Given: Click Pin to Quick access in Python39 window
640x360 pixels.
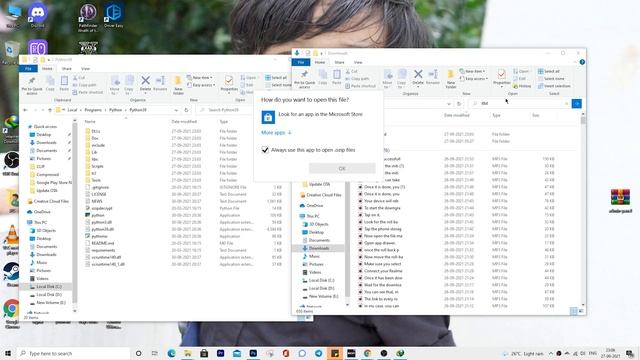Looking at the screenshot, I should click(32, 85).
